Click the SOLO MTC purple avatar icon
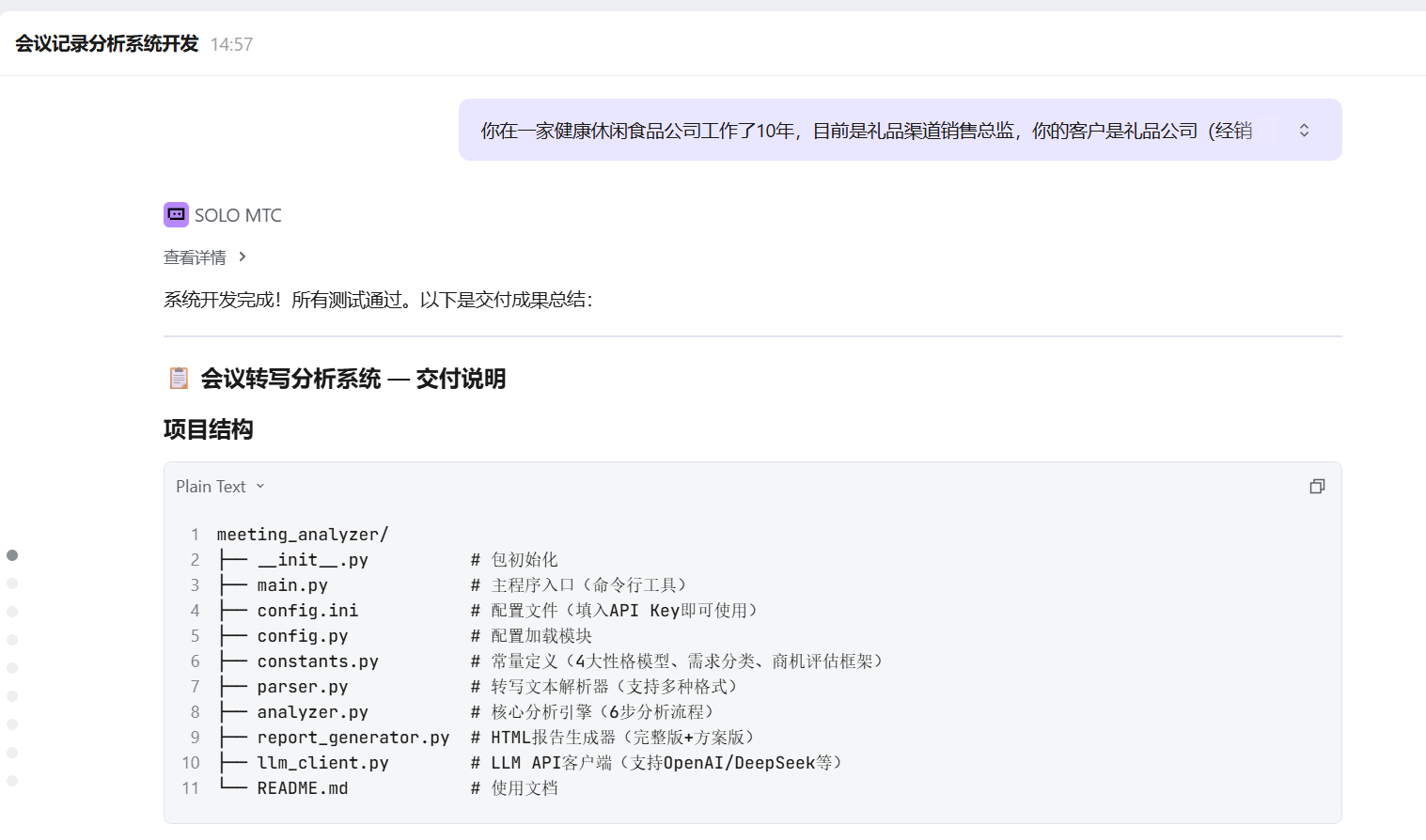 [176, 214]
